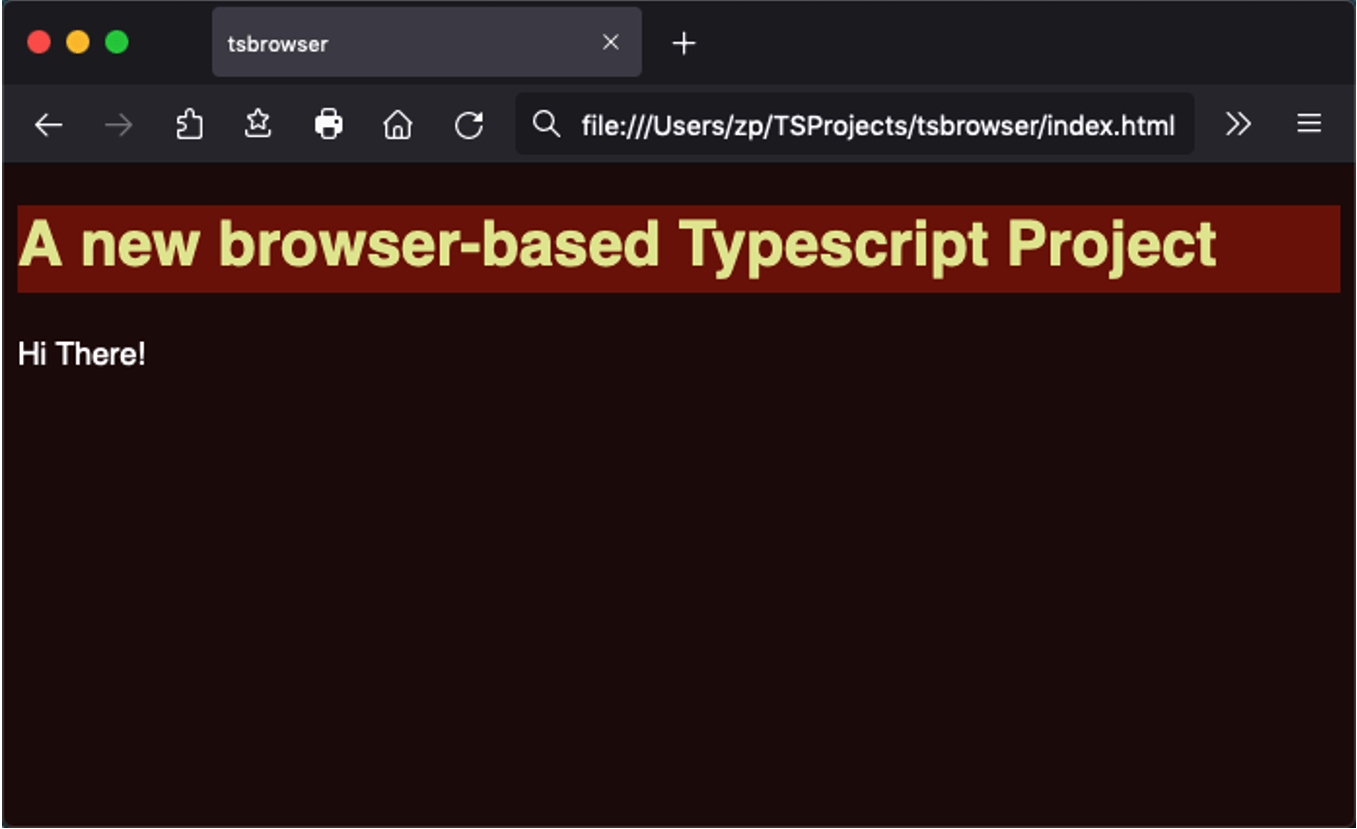
Task: Click the print page icon
Action: coord(329,124)
